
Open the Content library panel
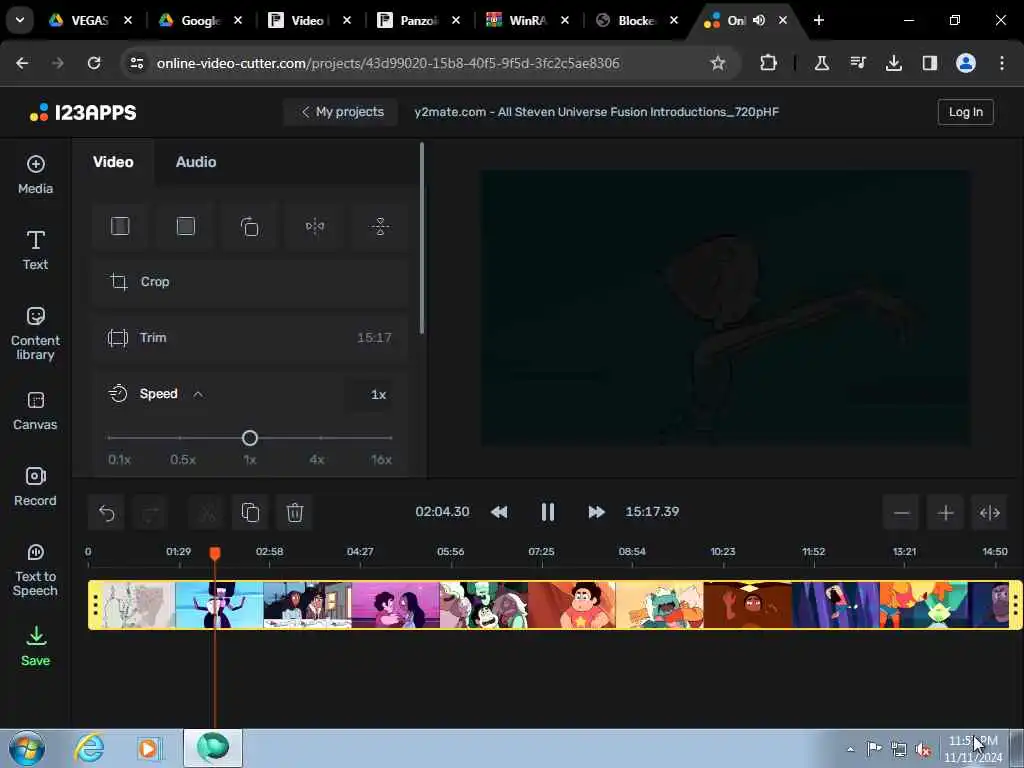35,333
